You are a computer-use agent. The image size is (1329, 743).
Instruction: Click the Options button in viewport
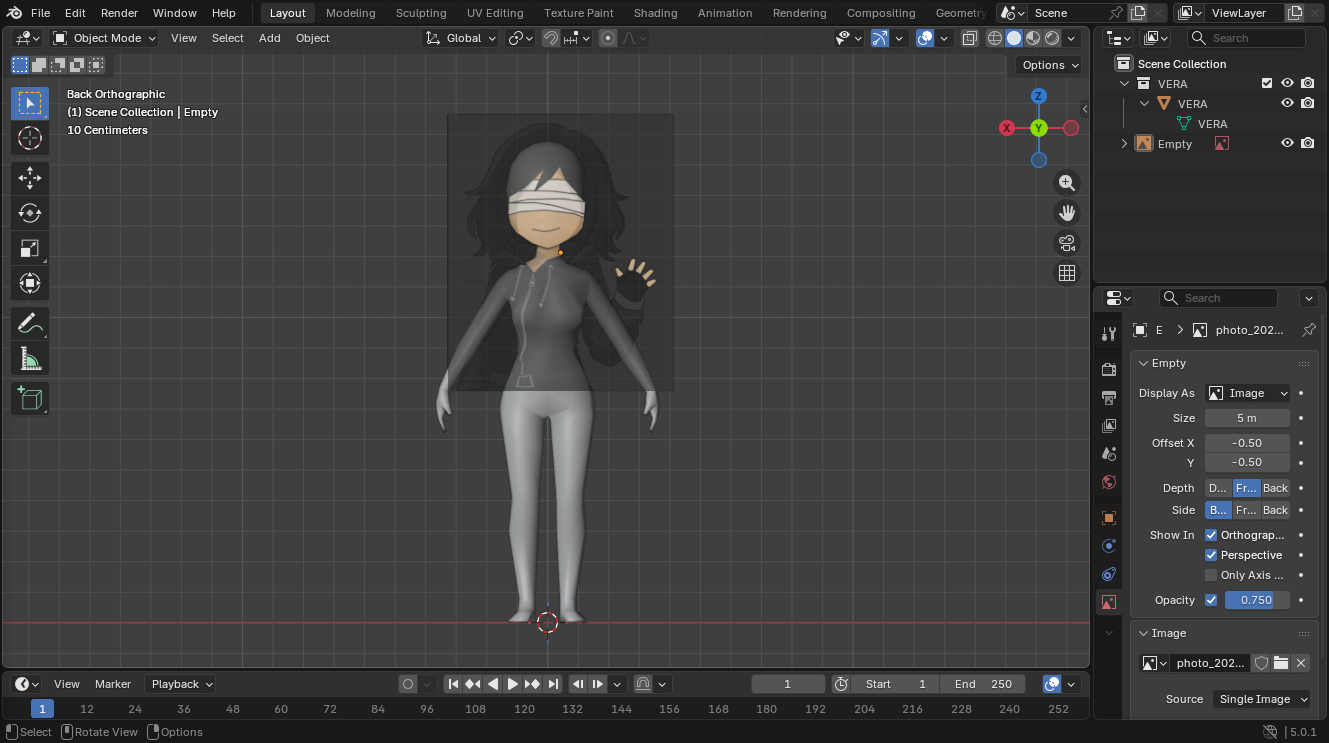[x=1049, y=65]
